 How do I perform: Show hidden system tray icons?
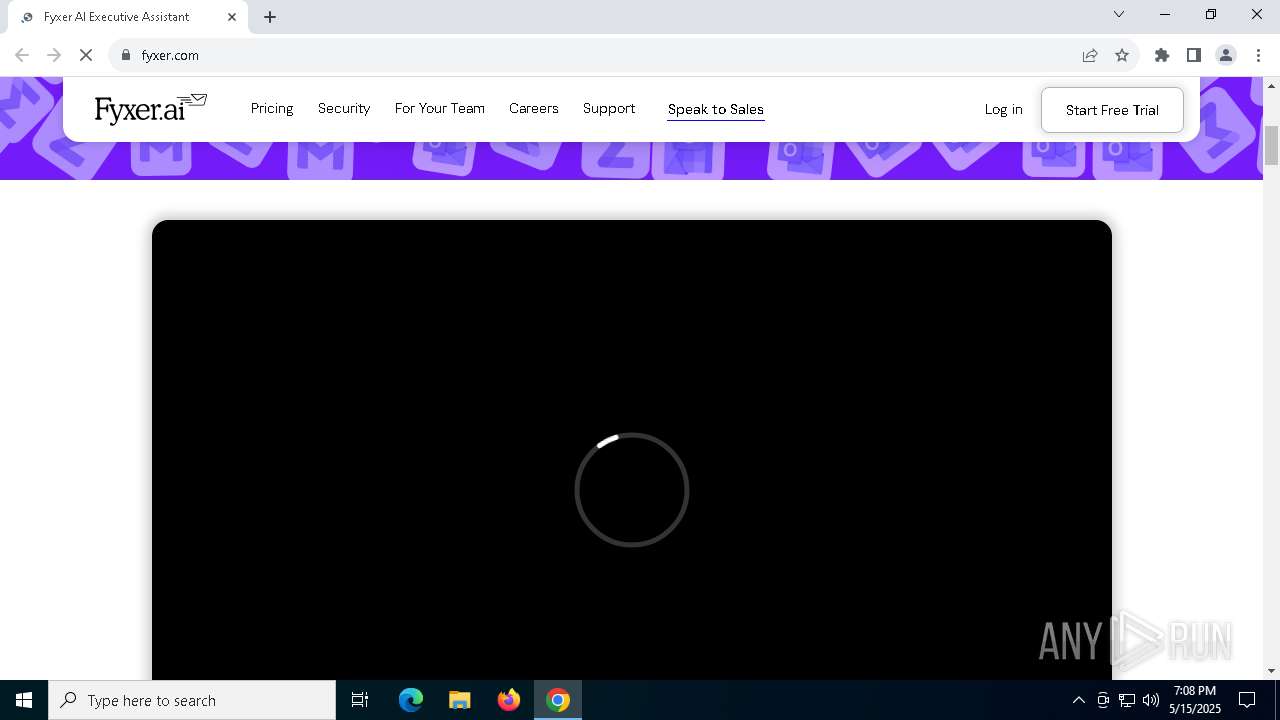coord(1079,700)
